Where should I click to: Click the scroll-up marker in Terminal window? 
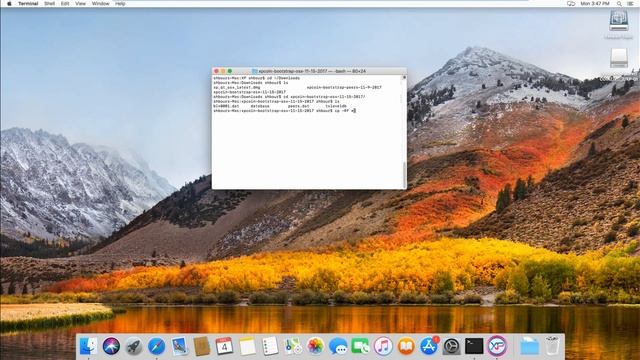point(404,77)
